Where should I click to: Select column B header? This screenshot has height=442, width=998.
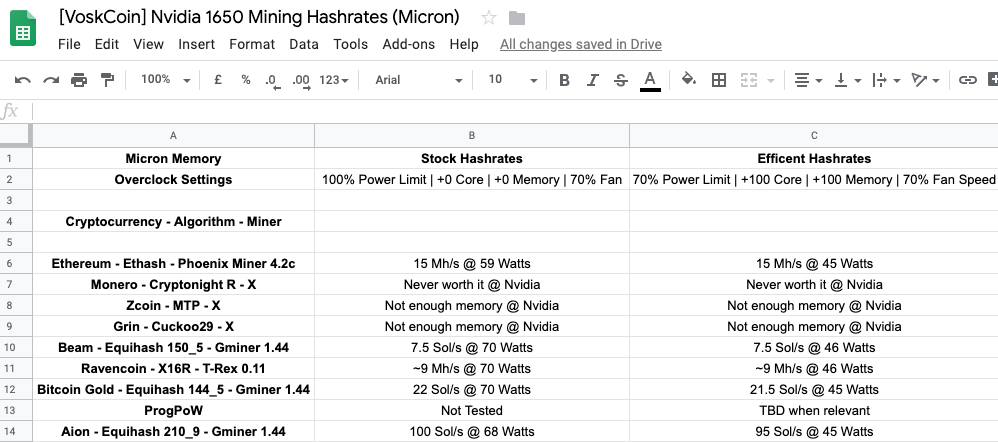coord(472,136)
